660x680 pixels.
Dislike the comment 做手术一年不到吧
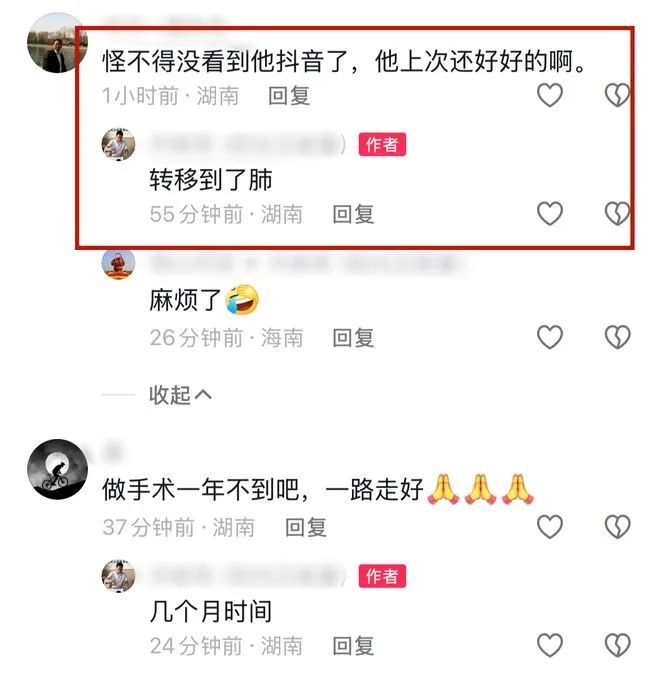click(x=617, y=526)
